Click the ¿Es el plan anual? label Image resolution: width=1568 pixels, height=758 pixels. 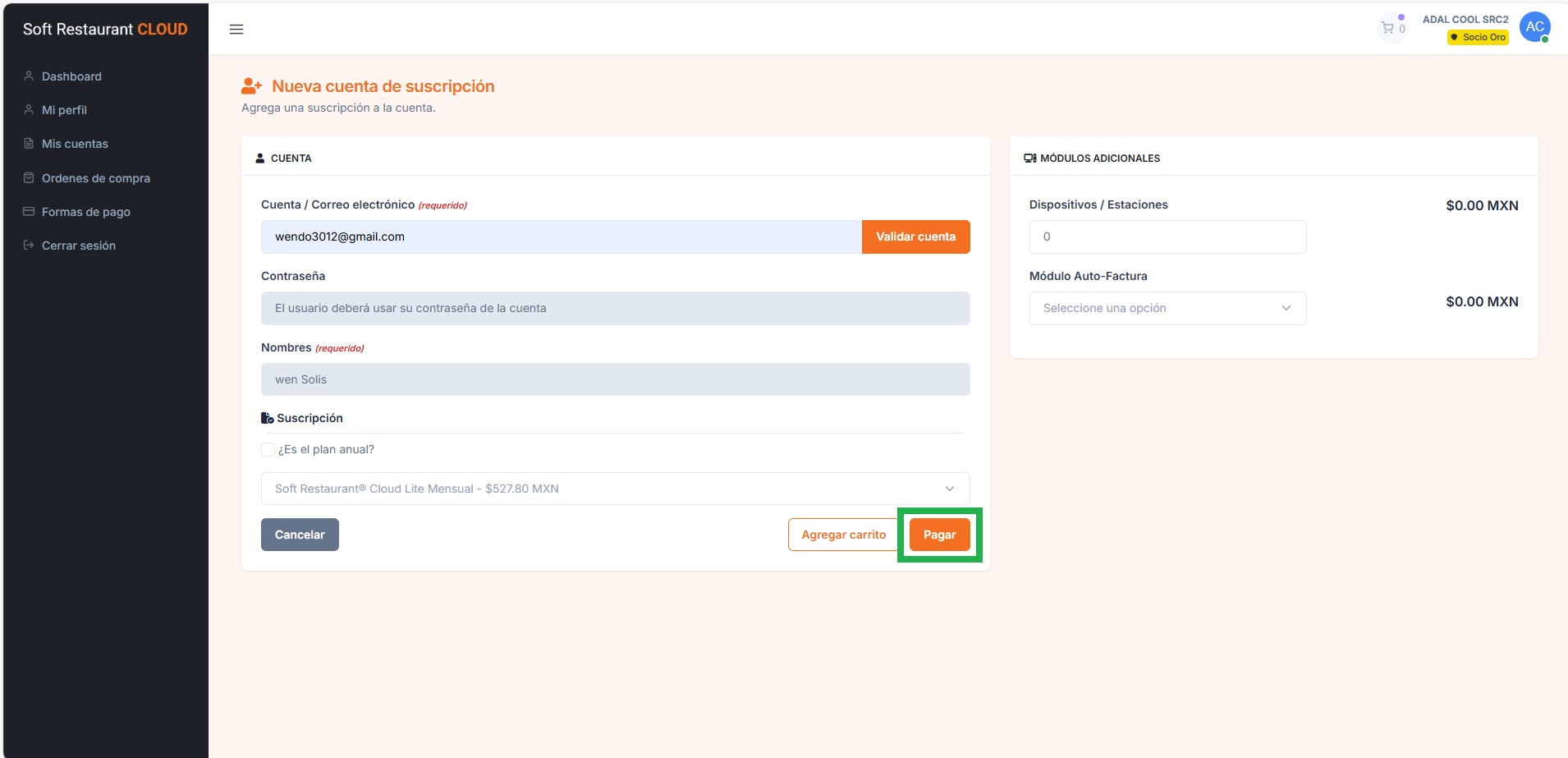click(326, 449)
